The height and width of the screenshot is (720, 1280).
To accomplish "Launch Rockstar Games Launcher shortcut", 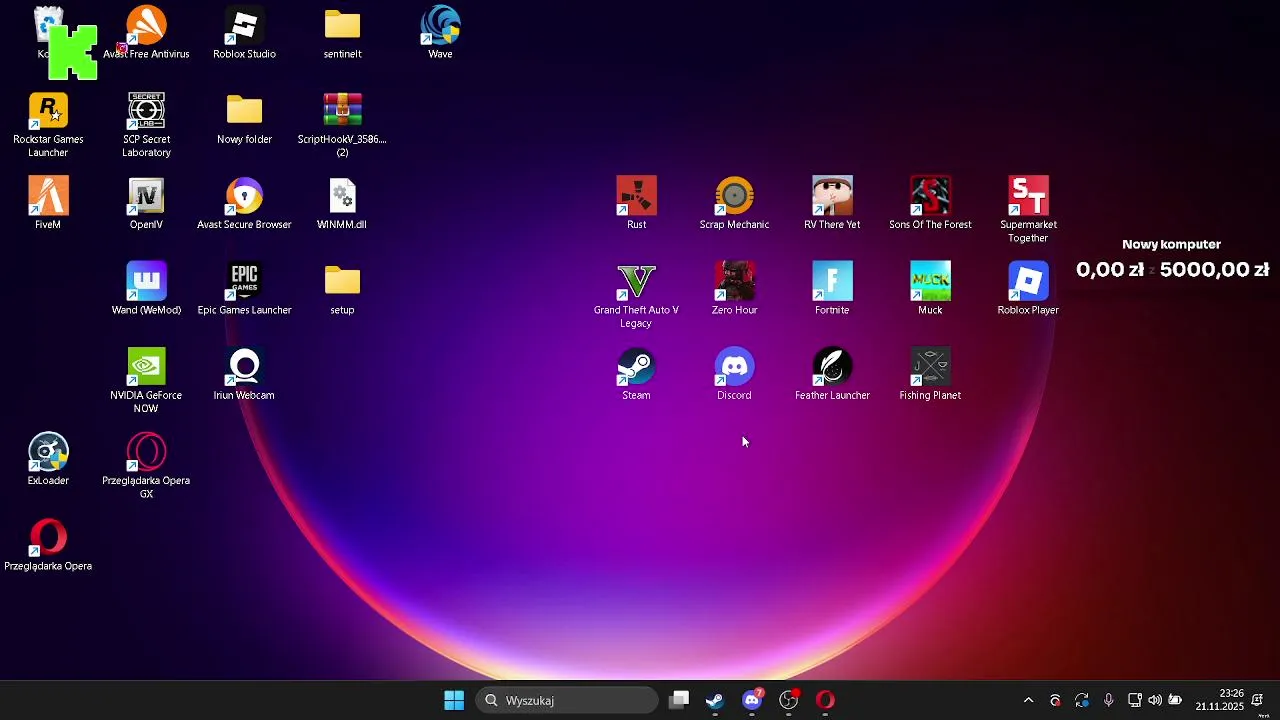I will coord(48,125).
